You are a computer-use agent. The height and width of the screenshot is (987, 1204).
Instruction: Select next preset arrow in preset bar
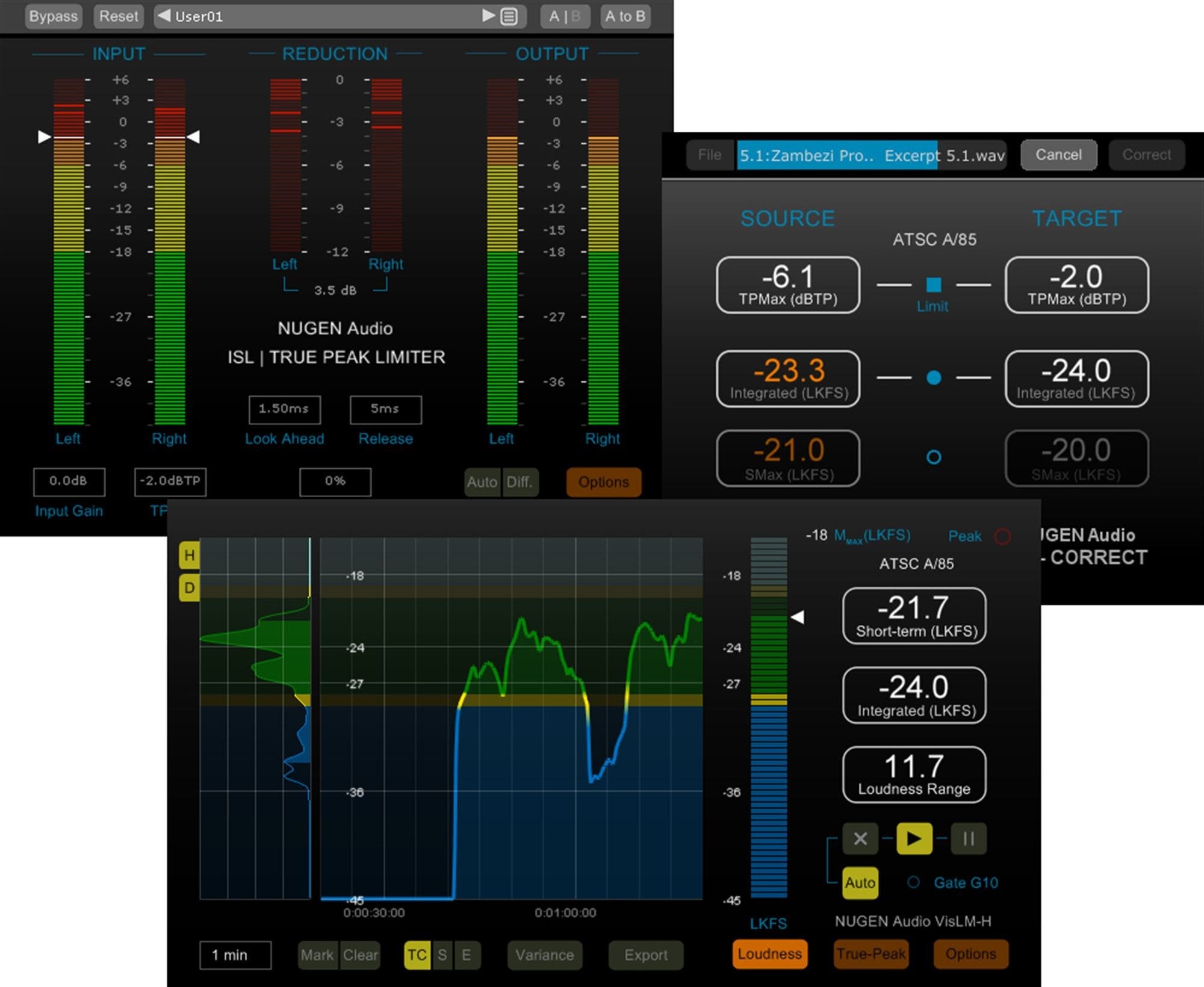(x=489, y=16)
